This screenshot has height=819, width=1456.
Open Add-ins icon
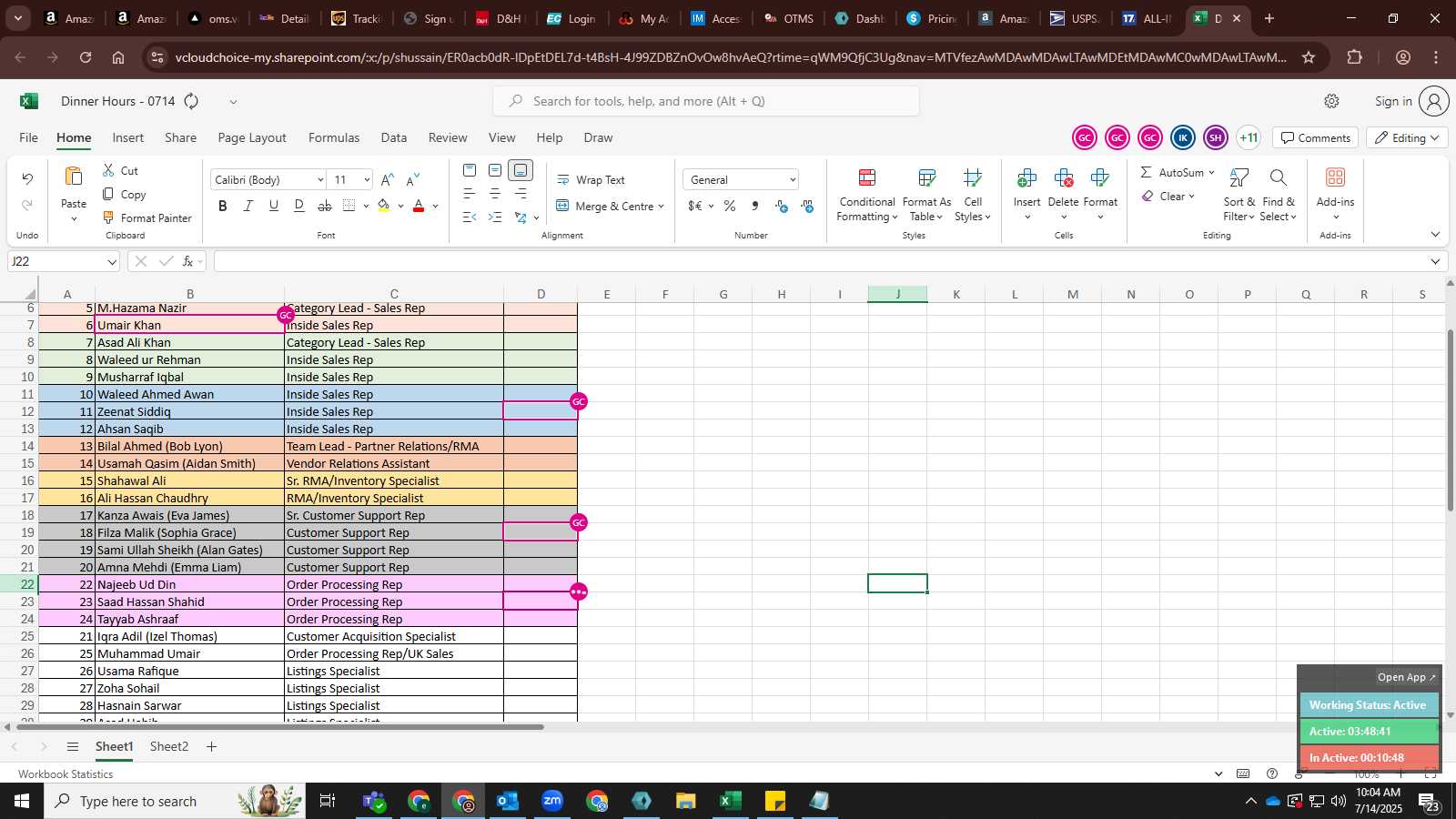(x=1335, y=177)
